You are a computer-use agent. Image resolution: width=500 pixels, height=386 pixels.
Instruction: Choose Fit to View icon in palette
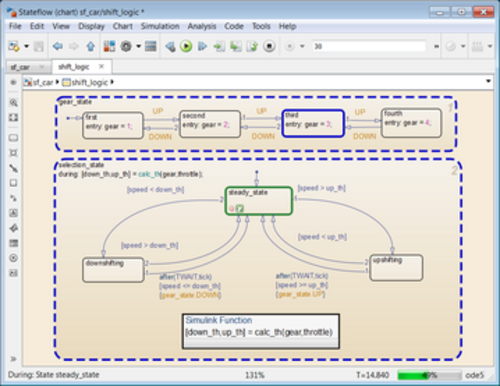tap(13, 118)
